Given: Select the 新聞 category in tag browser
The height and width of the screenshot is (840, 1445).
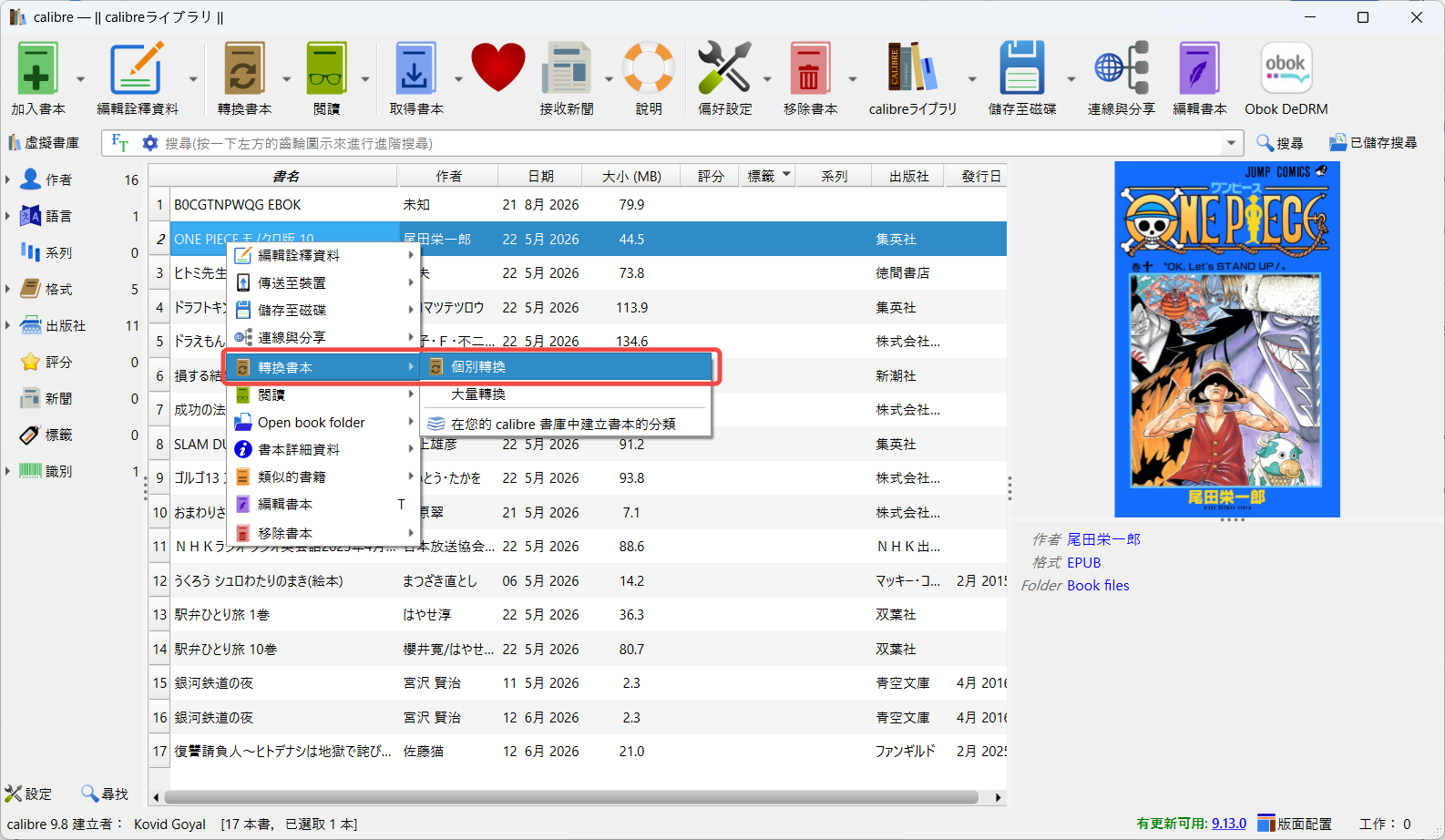Looking at the screenshot, I should click(58, 398).
